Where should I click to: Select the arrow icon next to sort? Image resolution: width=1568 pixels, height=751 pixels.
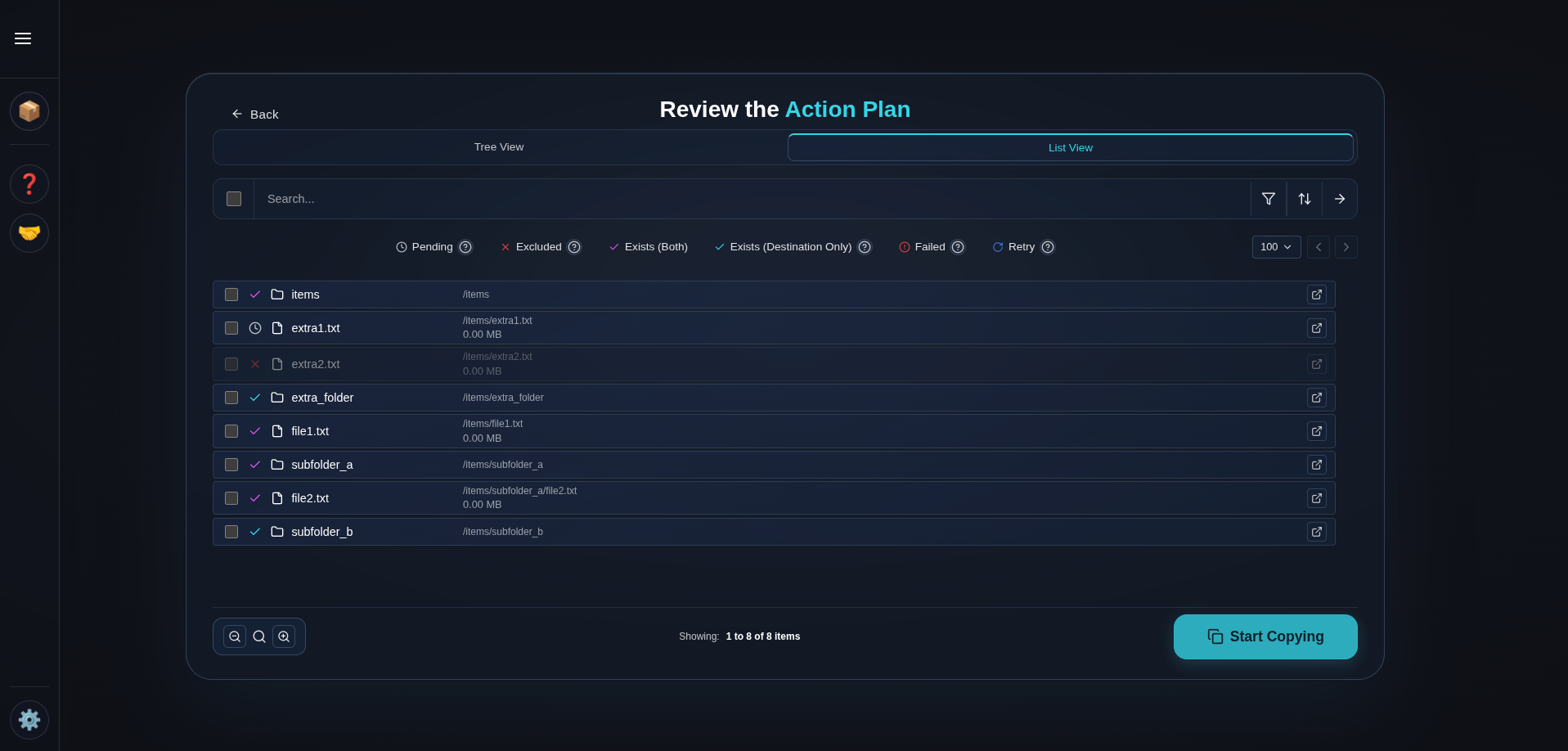pyautogui.click(x=1340, y=199)
